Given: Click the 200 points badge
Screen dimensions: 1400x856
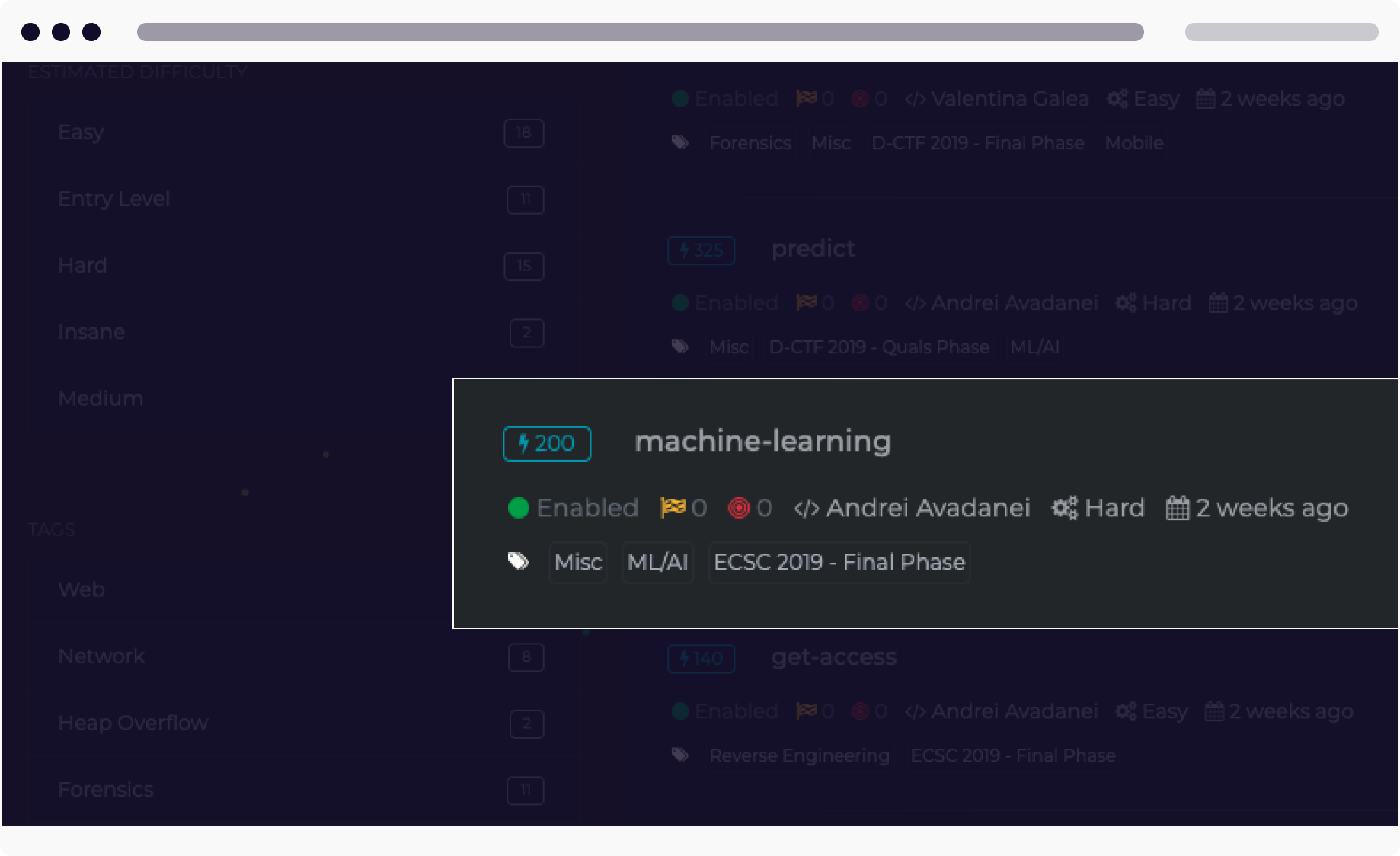Looking at the screenshot, I should pos(547,443).
